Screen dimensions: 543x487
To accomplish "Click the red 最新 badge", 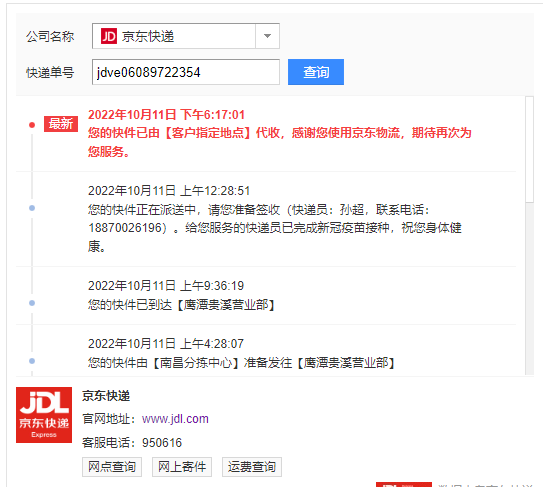I will click(61, 124).
